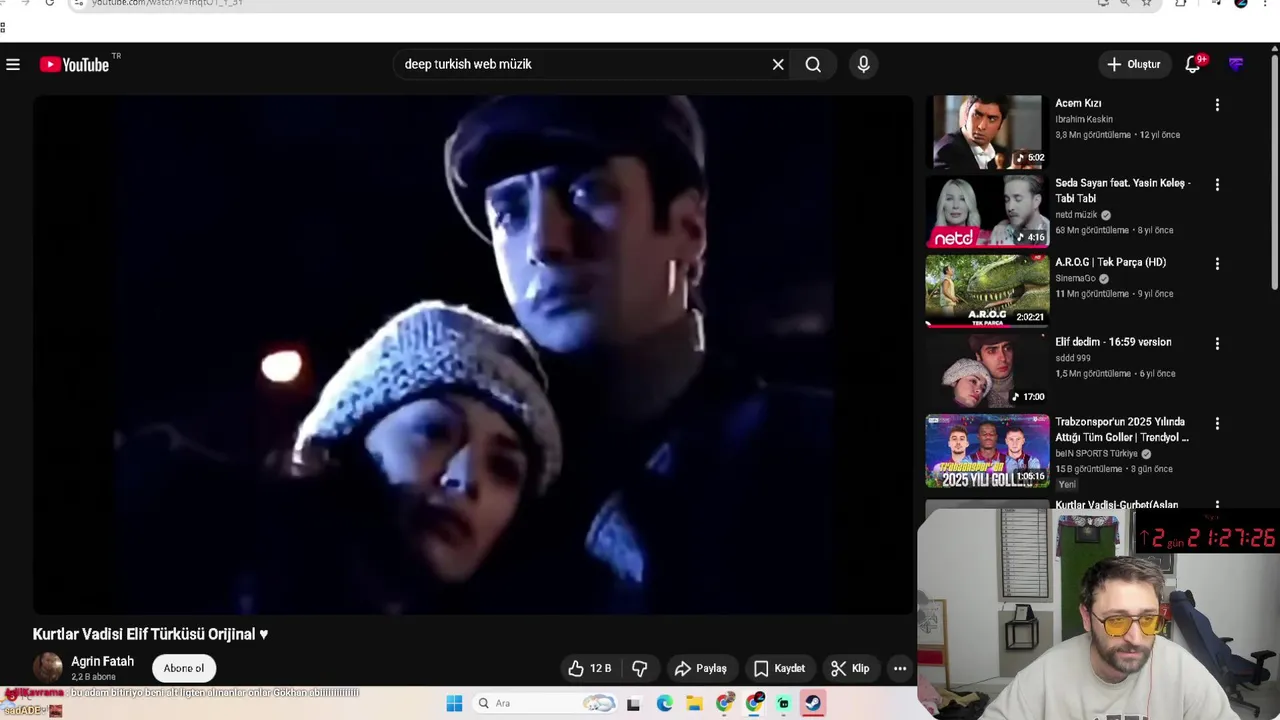Open Trabzonspor'un 2025 Yılında title
The image size is (1280, 720).
click(1121, 429)
